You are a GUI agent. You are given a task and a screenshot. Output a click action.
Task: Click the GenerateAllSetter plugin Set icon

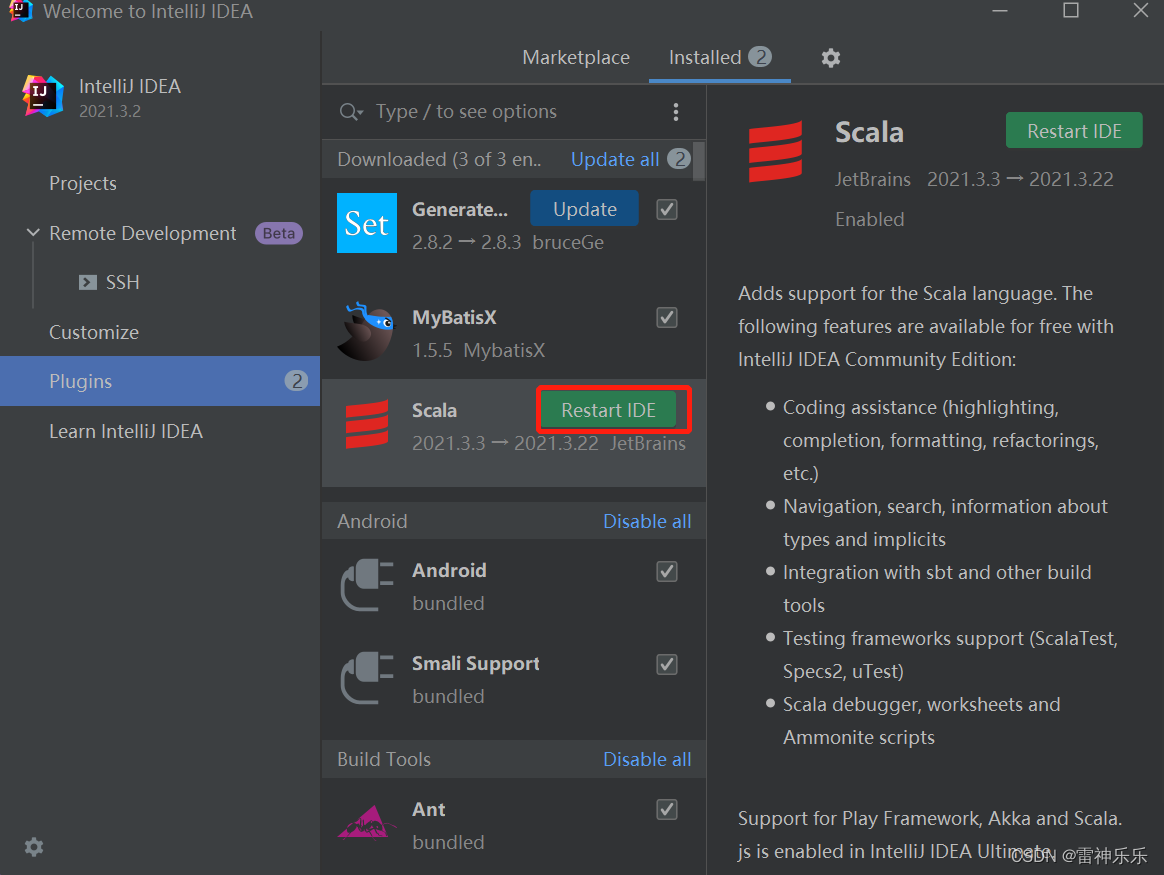tap(367, 223)
